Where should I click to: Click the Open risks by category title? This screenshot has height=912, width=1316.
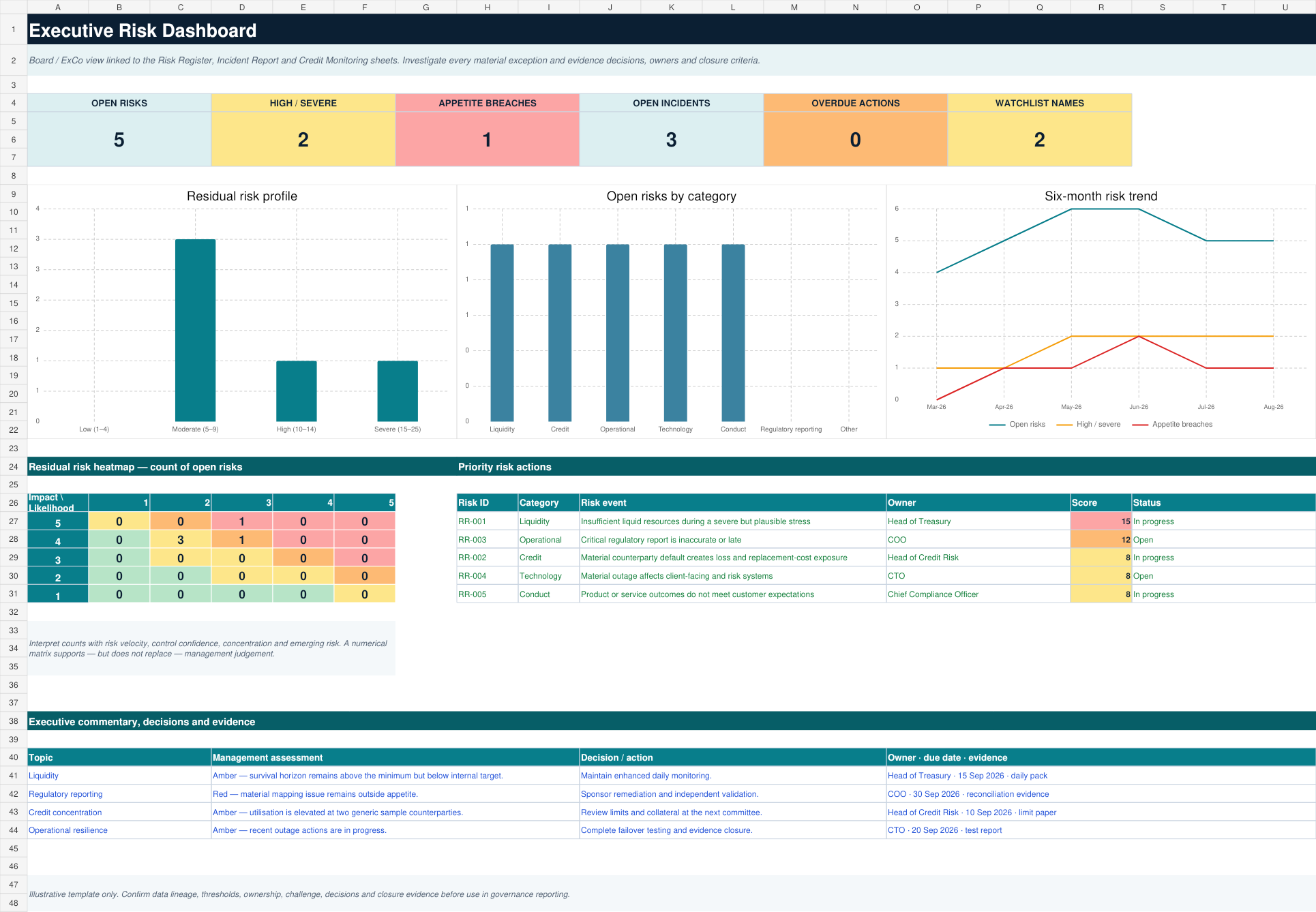pyautogui.click(x=672, y=196)
